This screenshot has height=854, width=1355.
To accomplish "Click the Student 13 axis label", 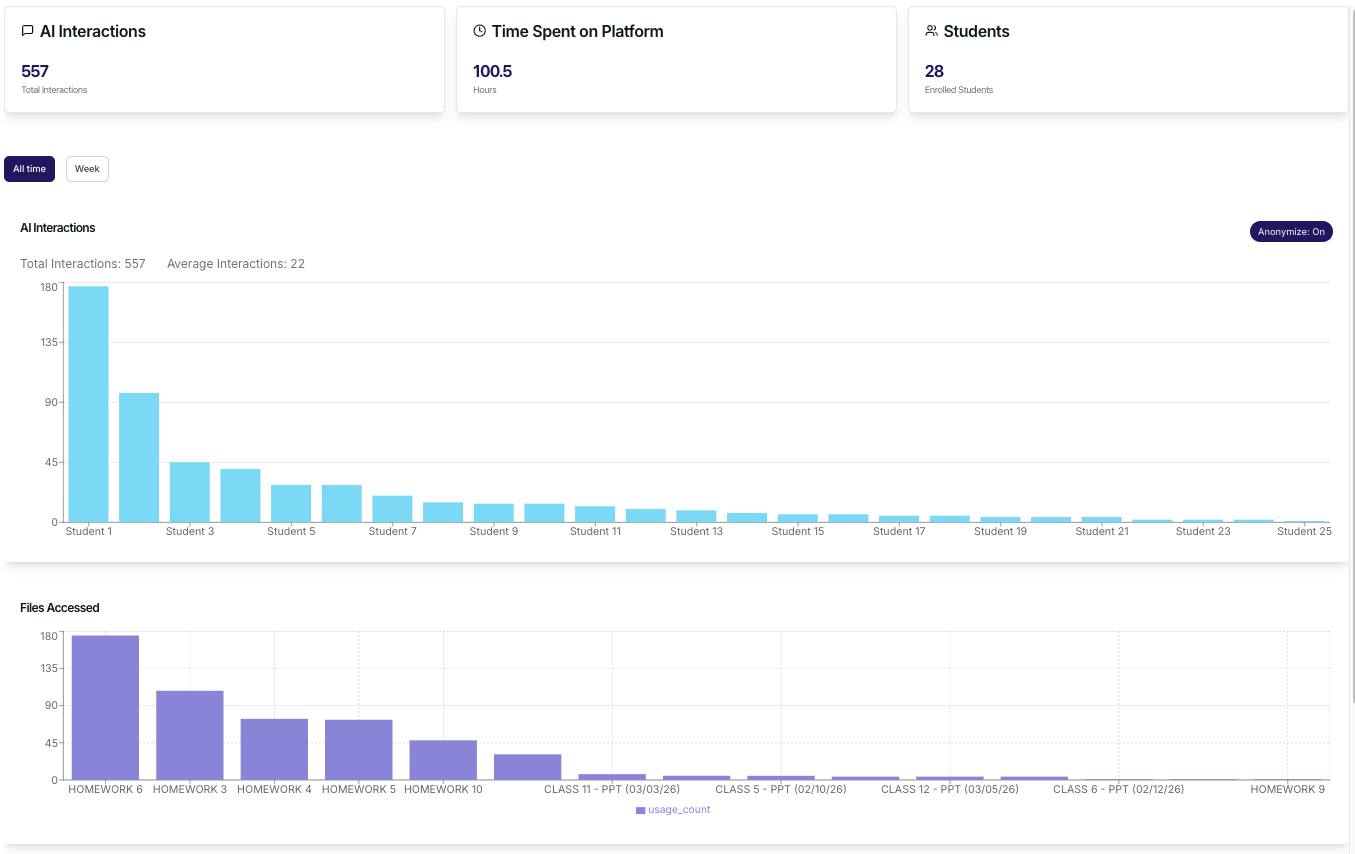I will point(696,531).
